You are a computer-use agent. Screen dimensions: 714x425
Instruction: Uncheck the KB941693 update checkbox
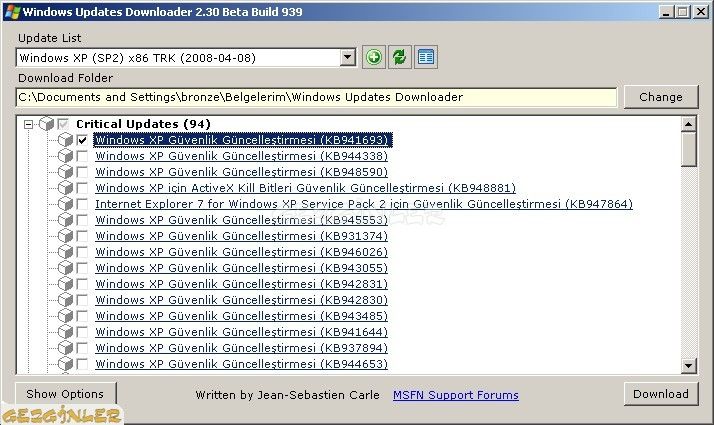tap(82, 140)
